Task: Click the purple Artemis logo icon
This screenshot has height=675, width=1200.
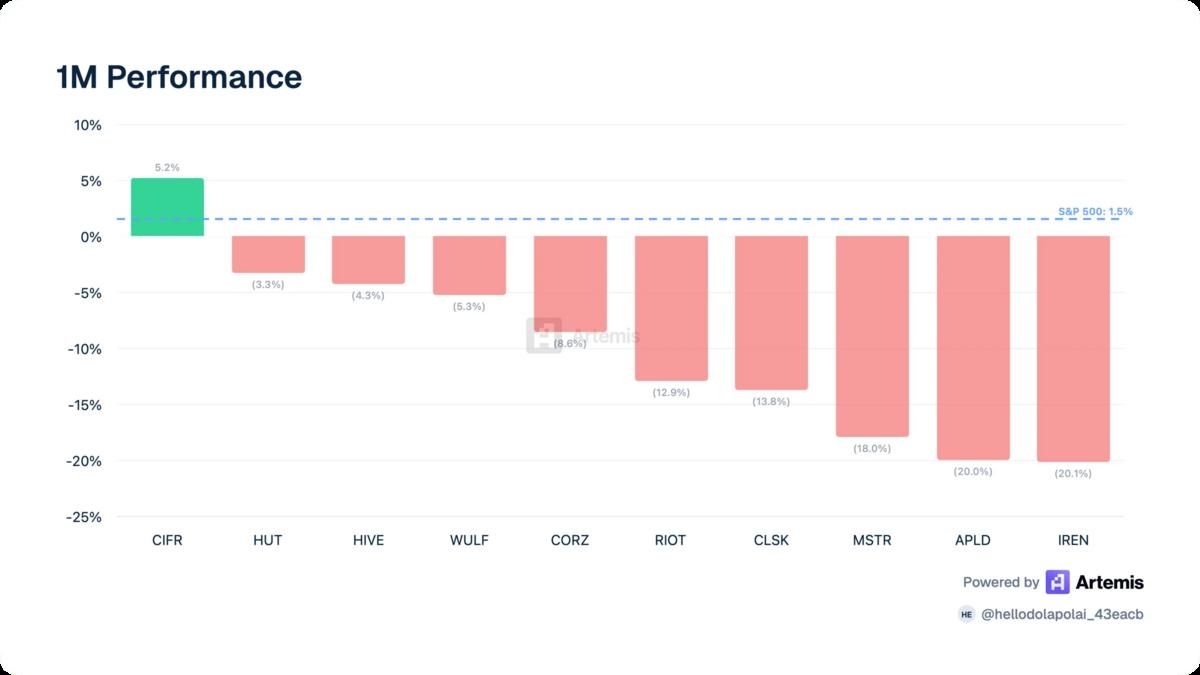Action: (x=1057, y=582)
